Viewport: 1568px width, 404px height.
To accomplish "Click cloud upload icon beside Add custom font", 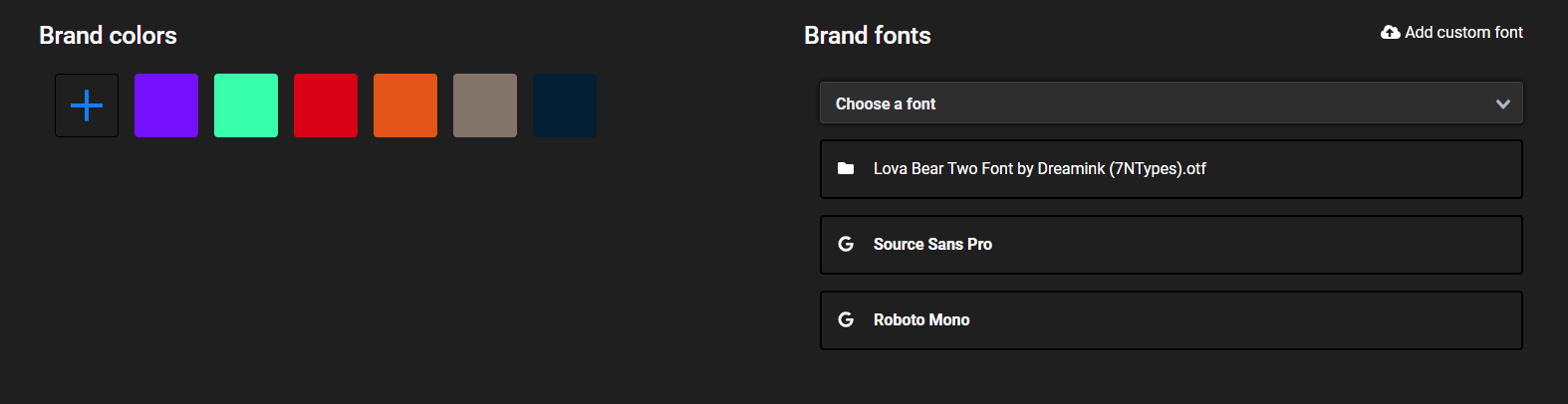I will [1390, 33].
